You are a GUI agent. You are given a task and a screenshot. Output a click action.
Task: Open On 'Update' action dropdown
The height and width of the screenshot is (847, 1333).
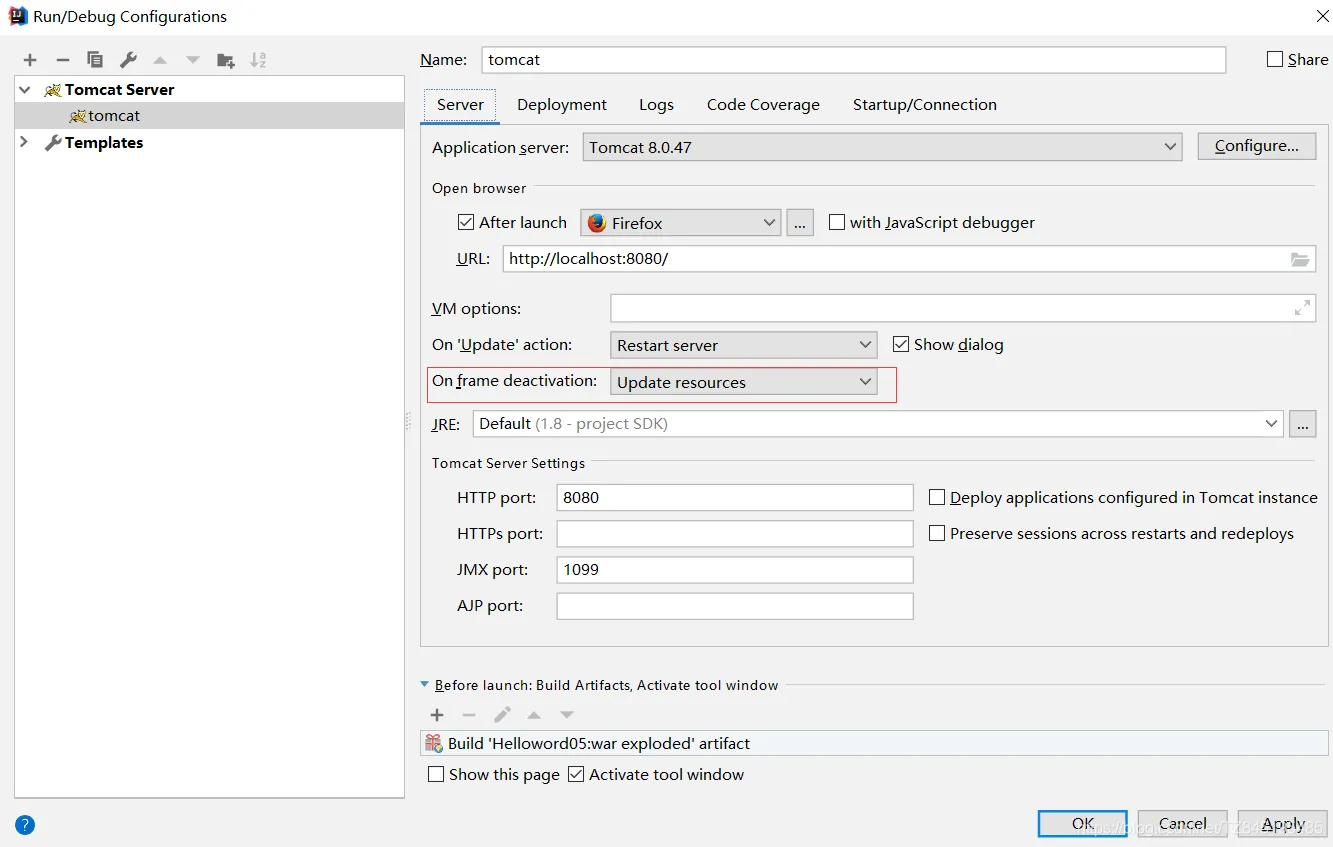[744, 345]
